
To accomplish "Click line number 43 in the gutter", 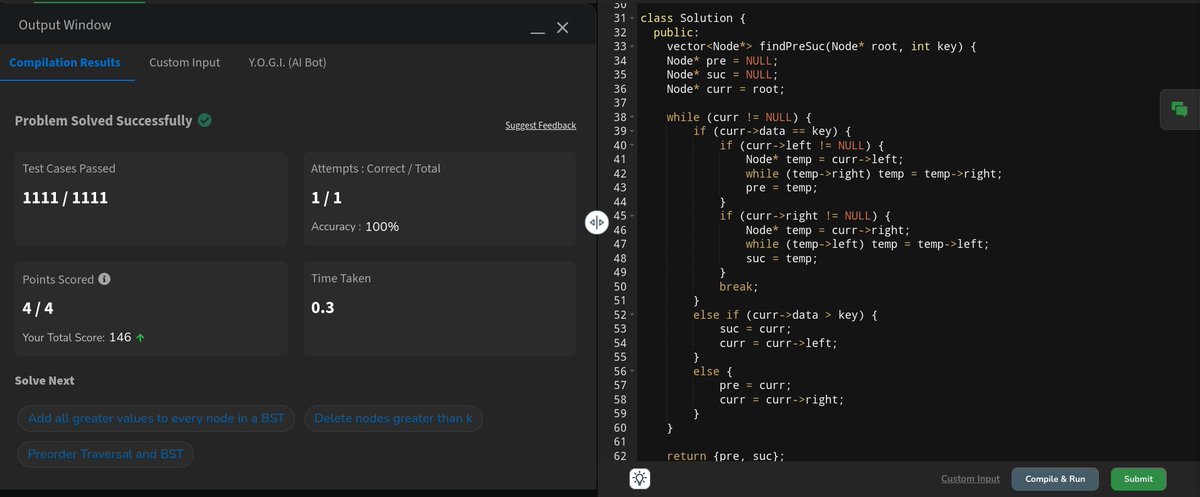I will point(619,187).
